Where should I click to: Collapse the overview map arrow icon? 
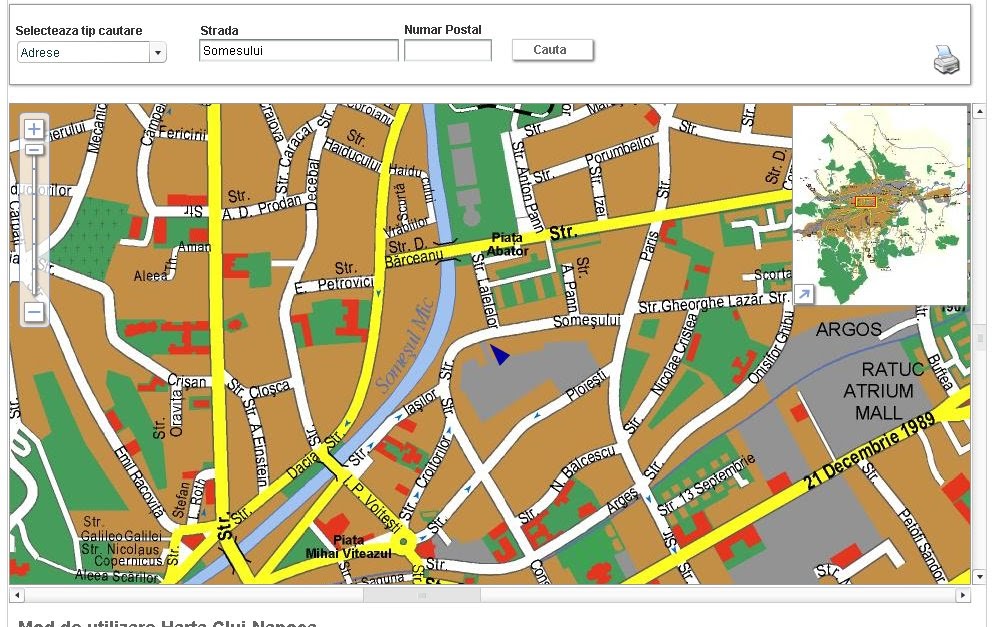pos(804,294)
